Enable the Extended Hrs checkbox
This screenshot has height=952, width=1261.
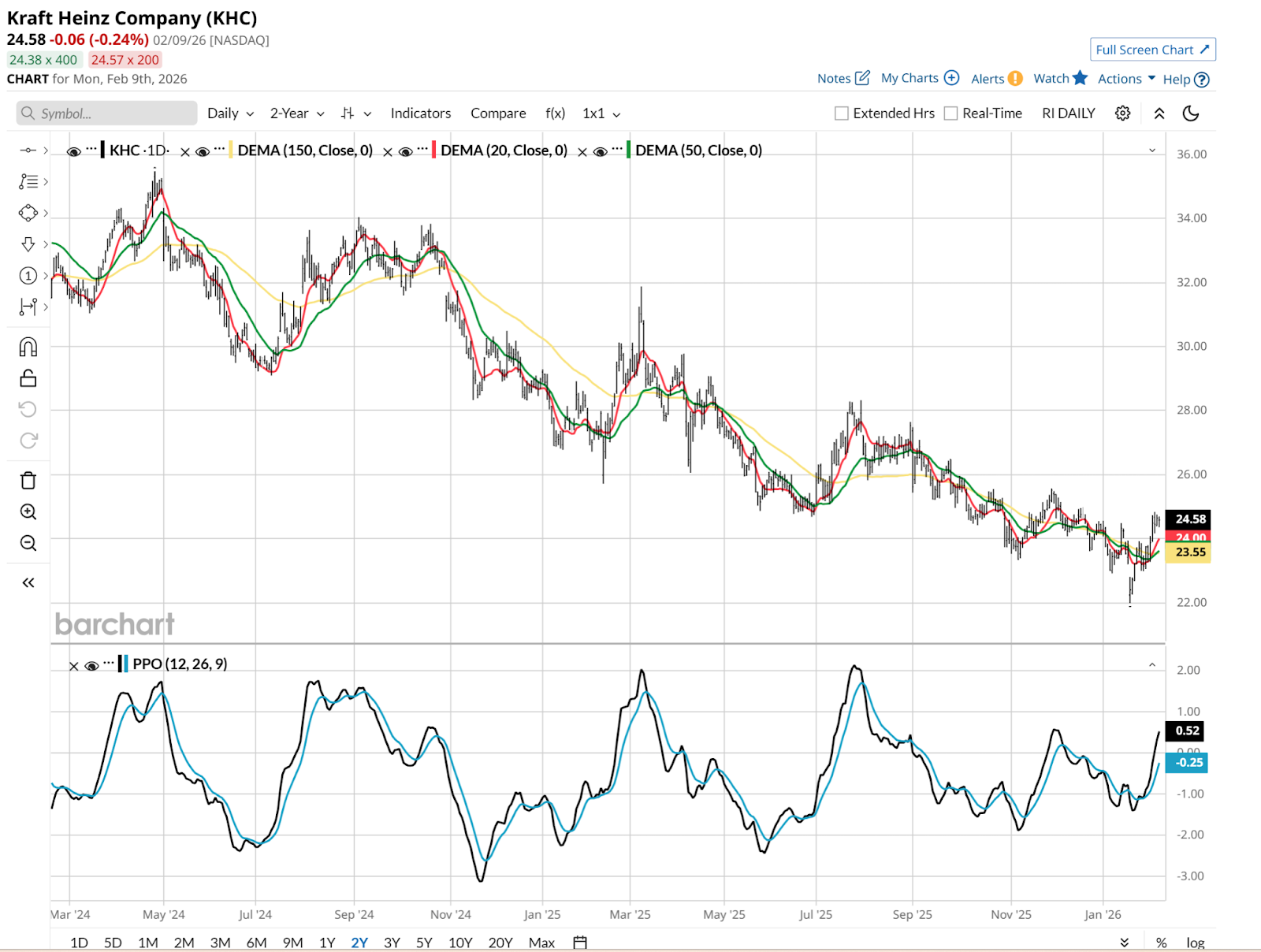[842, 113]
